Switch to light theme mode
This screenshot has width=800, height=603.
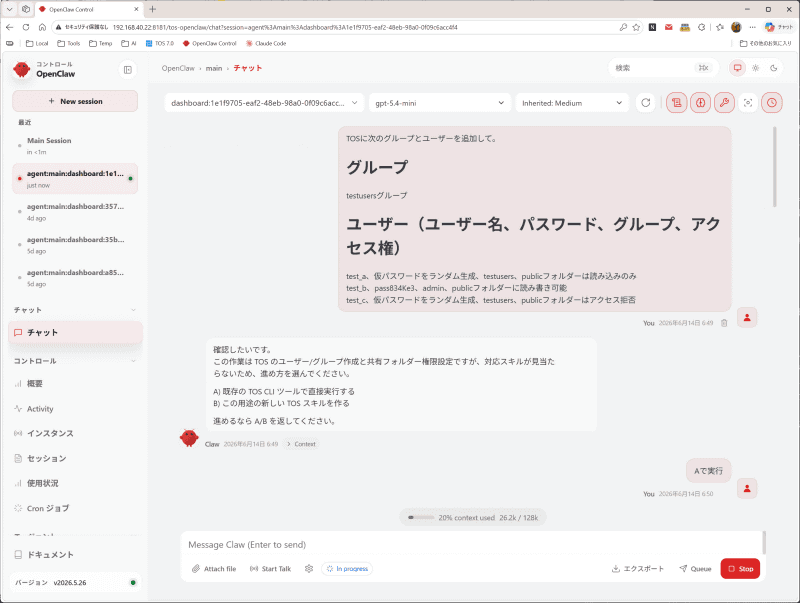click(756, 68)
